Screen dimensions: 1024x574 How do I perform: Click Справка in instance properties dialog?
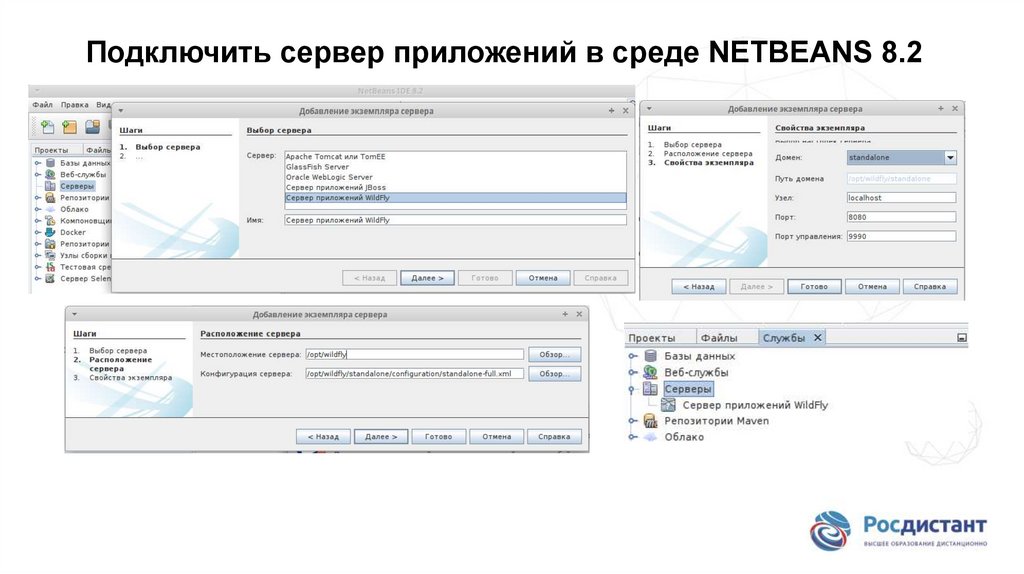(x=929, y=286)
